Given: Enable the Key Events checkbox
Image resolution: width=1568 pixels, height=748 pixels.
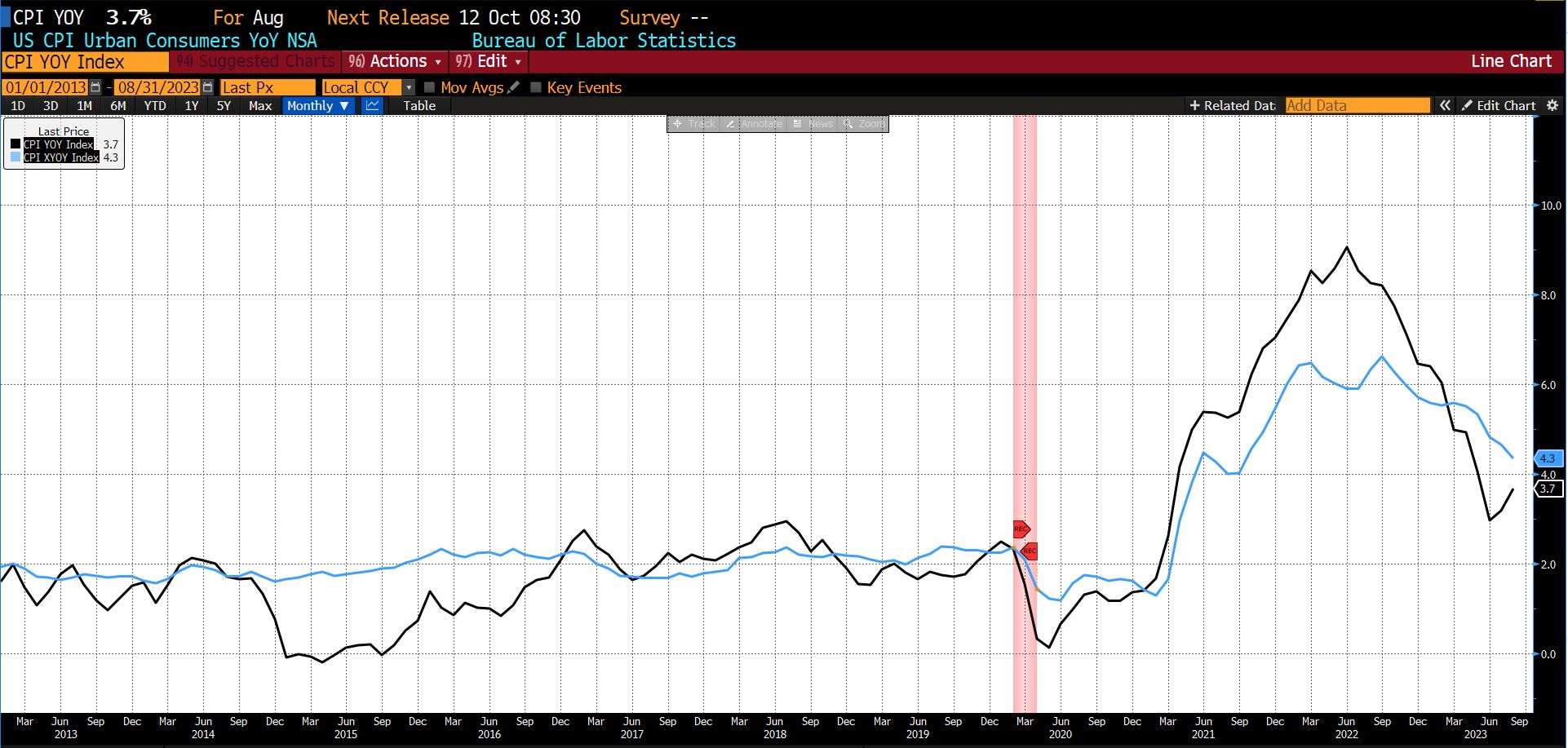Looking at the screenshot, I should [x=536, y=87].
